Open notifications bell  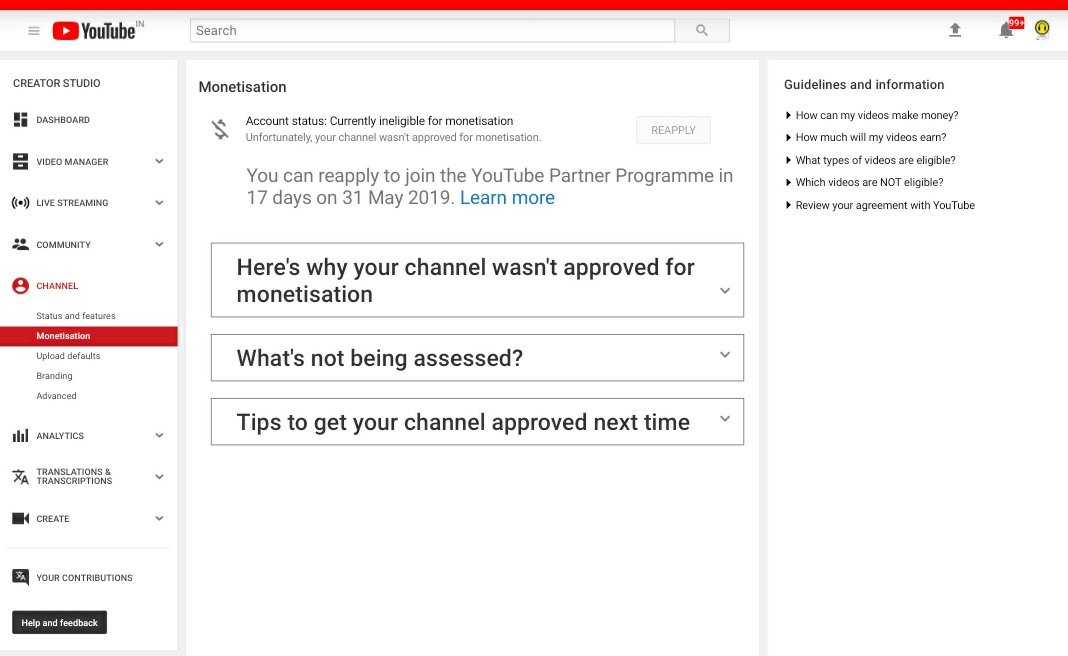click(x=1006, y=30)
